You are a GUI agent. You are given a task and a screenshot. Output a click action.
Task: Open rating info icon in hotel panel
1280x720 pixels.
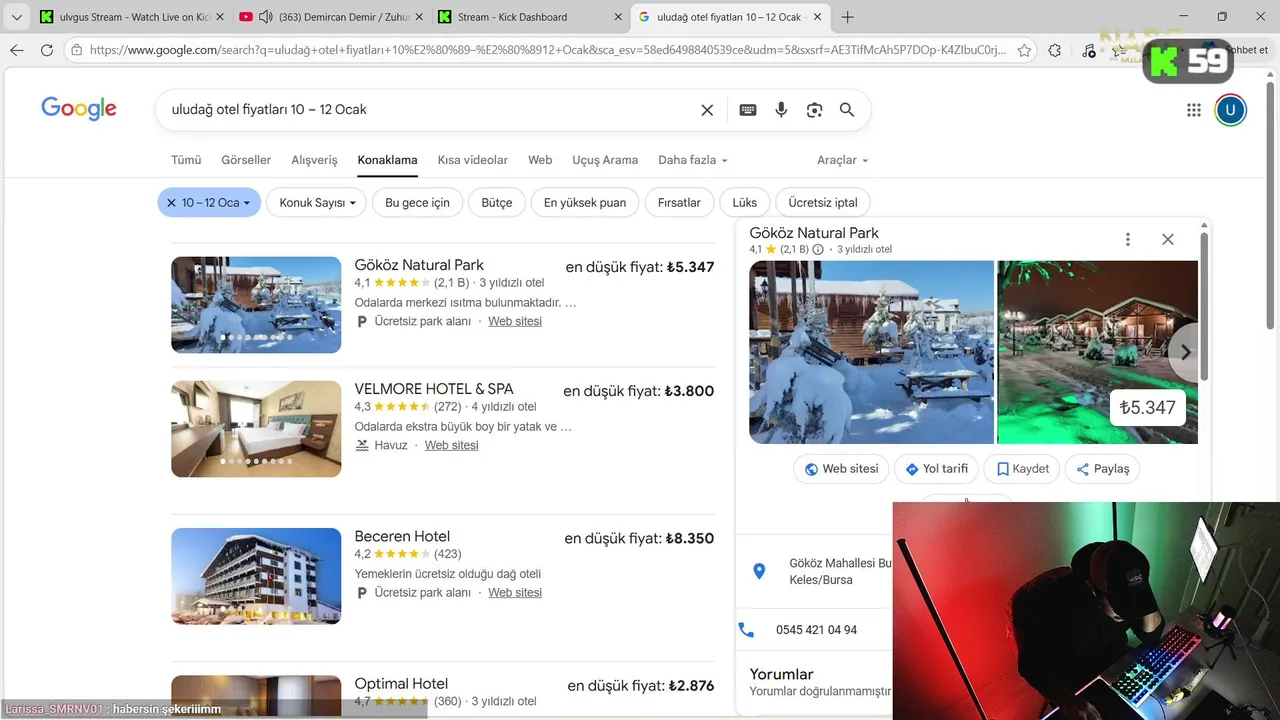[x=818, y=249]
